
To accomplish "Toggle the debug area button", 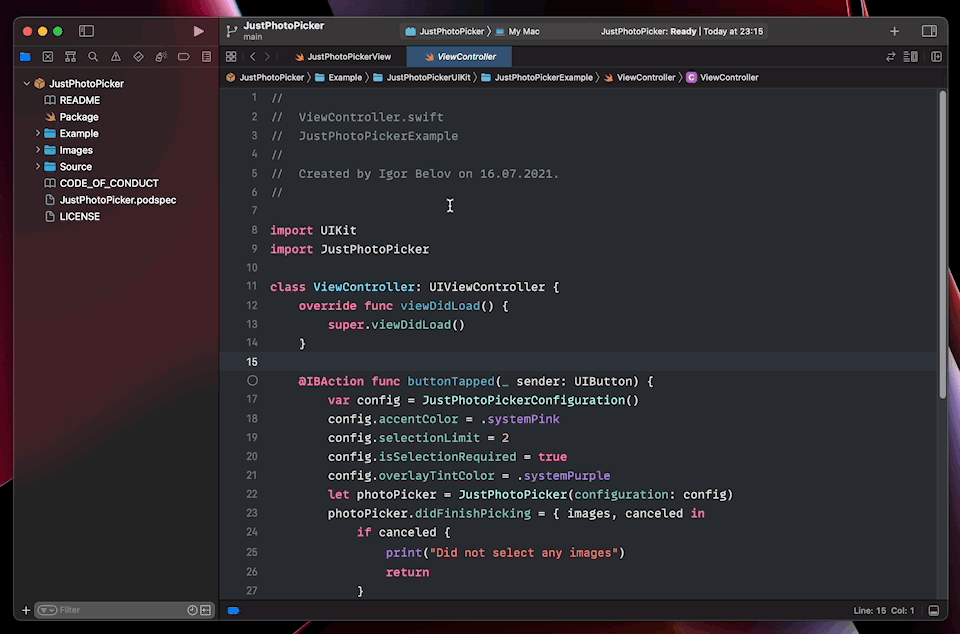I will (934, 611).
